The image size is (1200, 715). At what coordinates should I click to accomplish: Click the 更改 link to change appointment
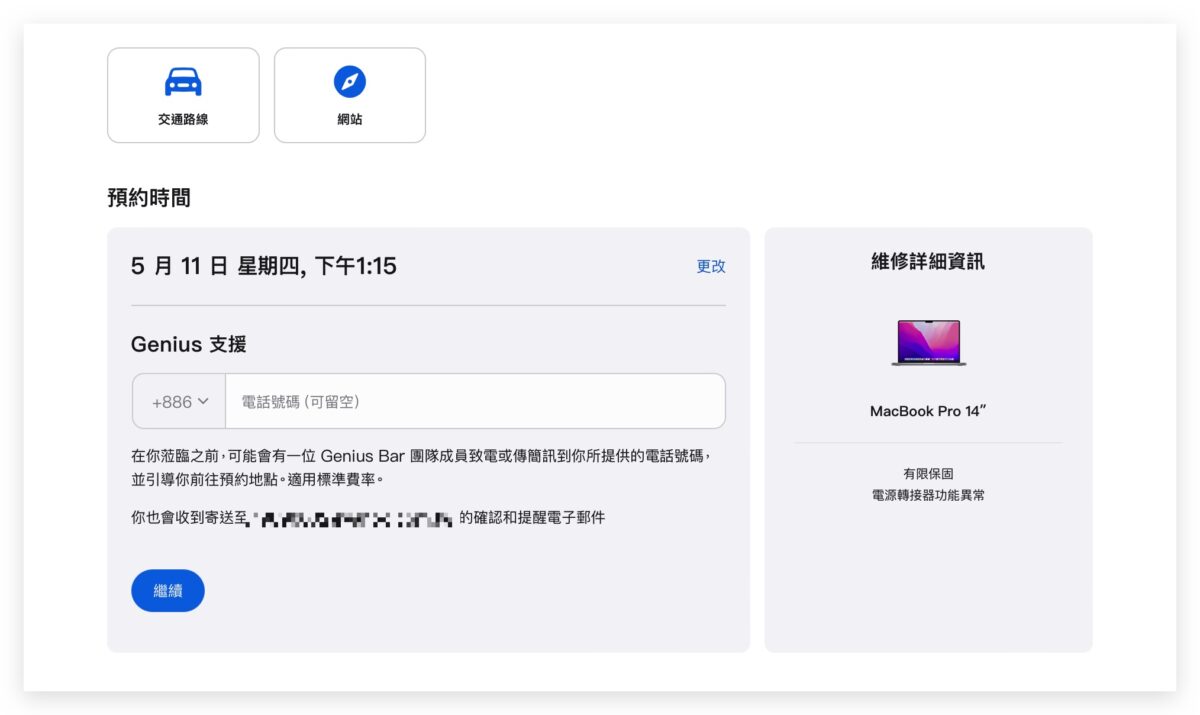[x=711, y=266]
